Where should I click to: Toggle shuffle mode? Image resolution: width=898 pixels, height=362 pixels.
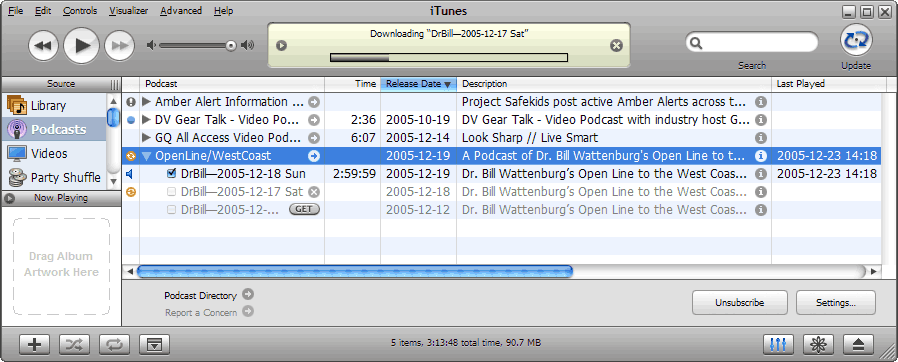pos(74,344)
